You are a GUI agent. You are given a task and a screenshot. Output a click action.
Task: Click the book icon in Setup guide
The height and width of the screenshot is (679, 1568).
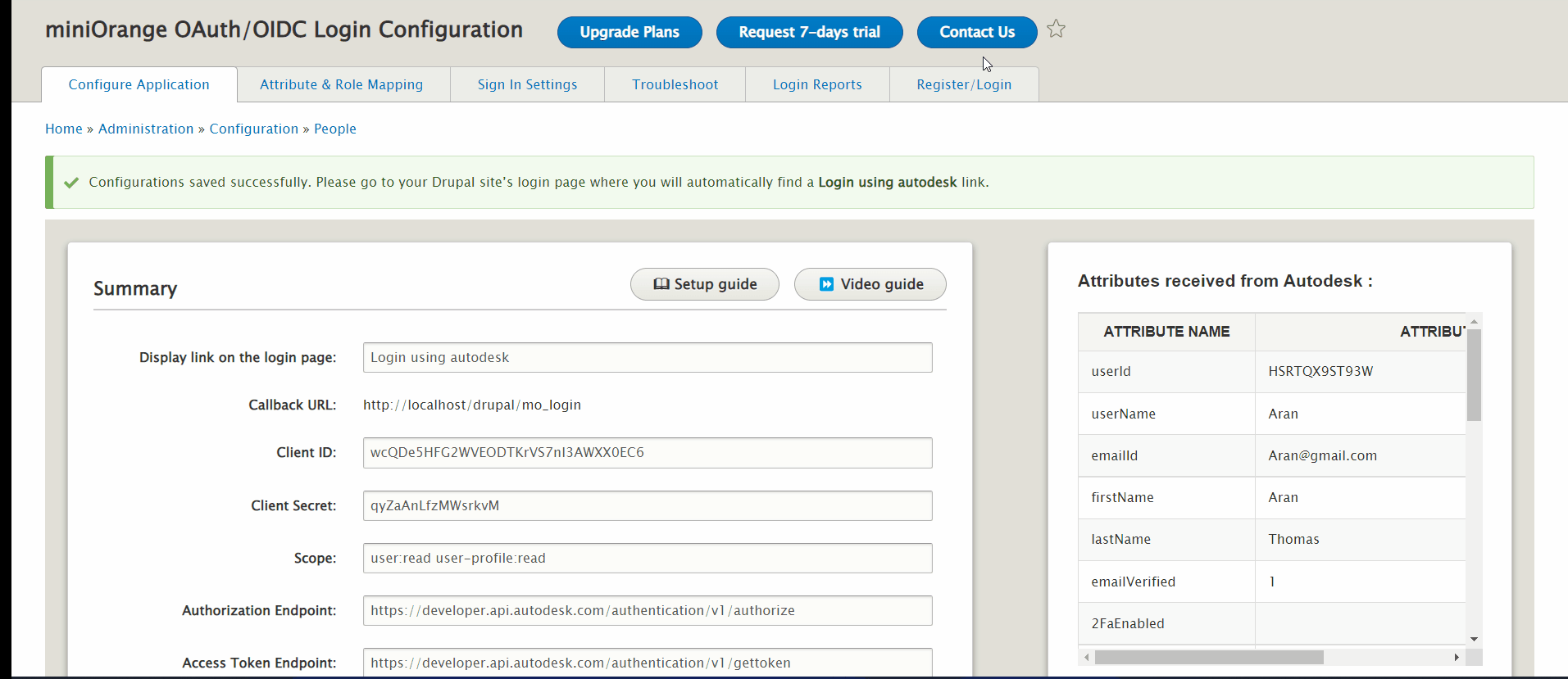click(x=661, y=284)
